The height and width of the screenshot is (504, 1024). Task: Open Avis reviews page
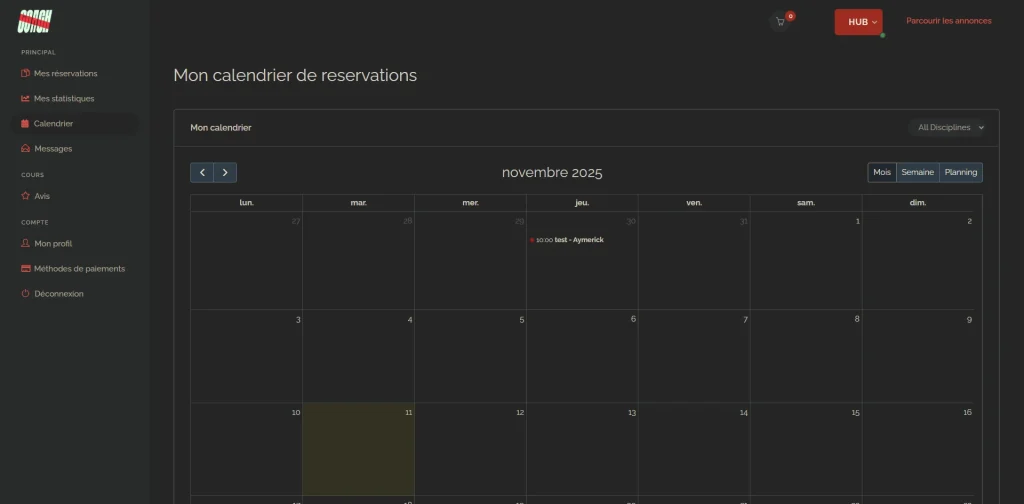42,196
